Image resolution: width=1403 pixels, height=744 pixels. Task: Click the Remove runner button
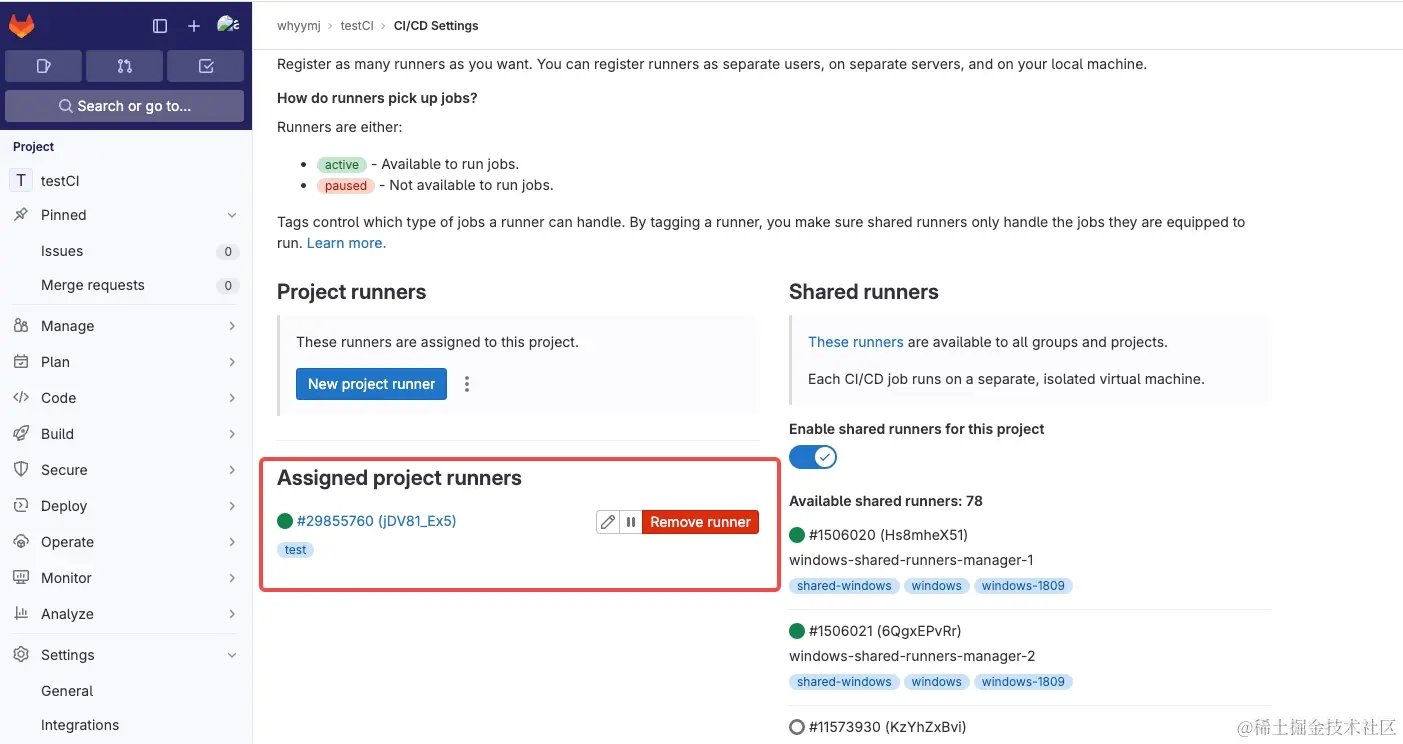pyautogui.click(x=700, y=521)
